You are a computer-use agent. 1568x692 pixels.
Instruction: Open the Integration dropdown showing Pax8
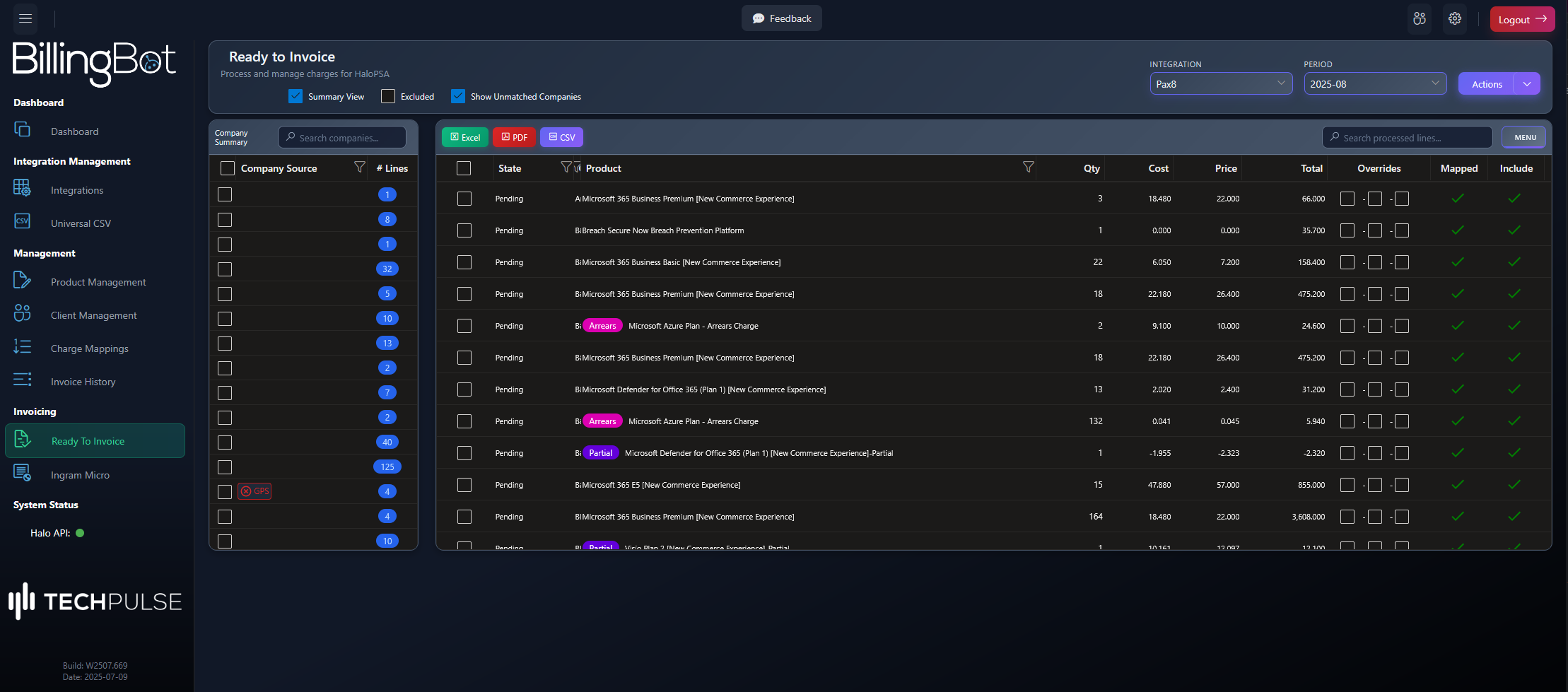tap(1221, 83)
